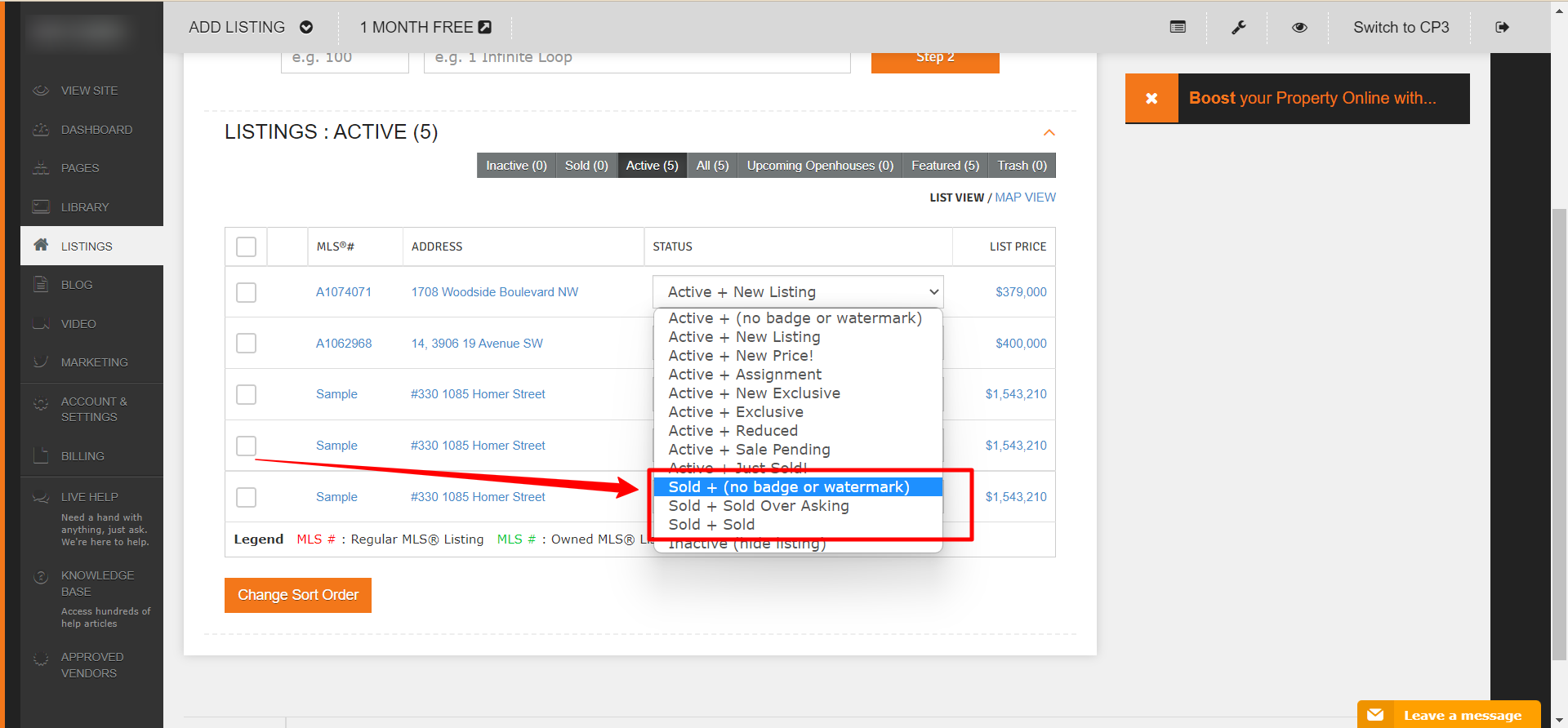Viewport: 1568px width, 728px height.
Task: Collapse the Listings section chevron
Action: 1049,132
